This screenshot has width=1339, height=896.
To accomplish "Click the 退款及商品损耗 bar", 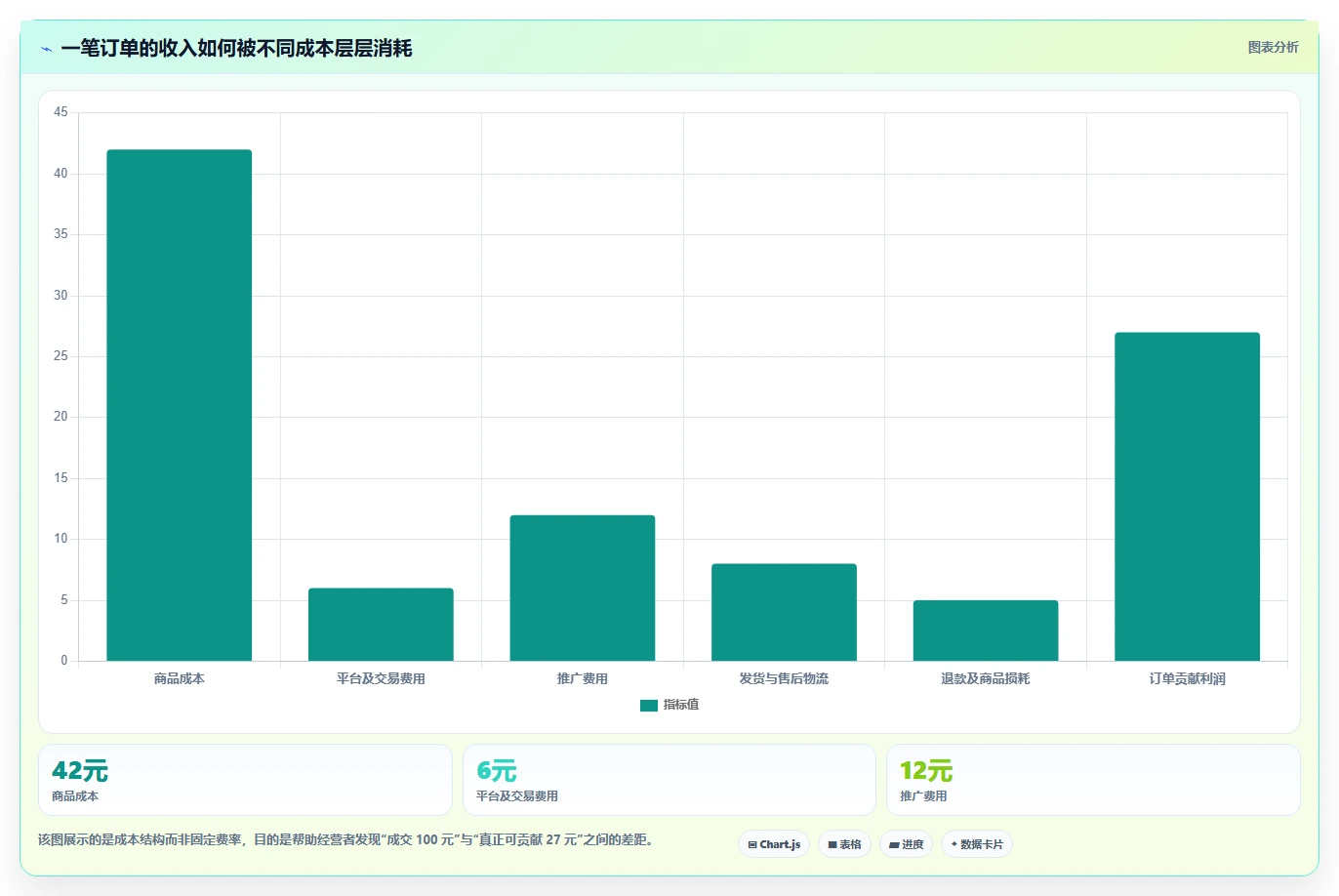I will point(986,631).
